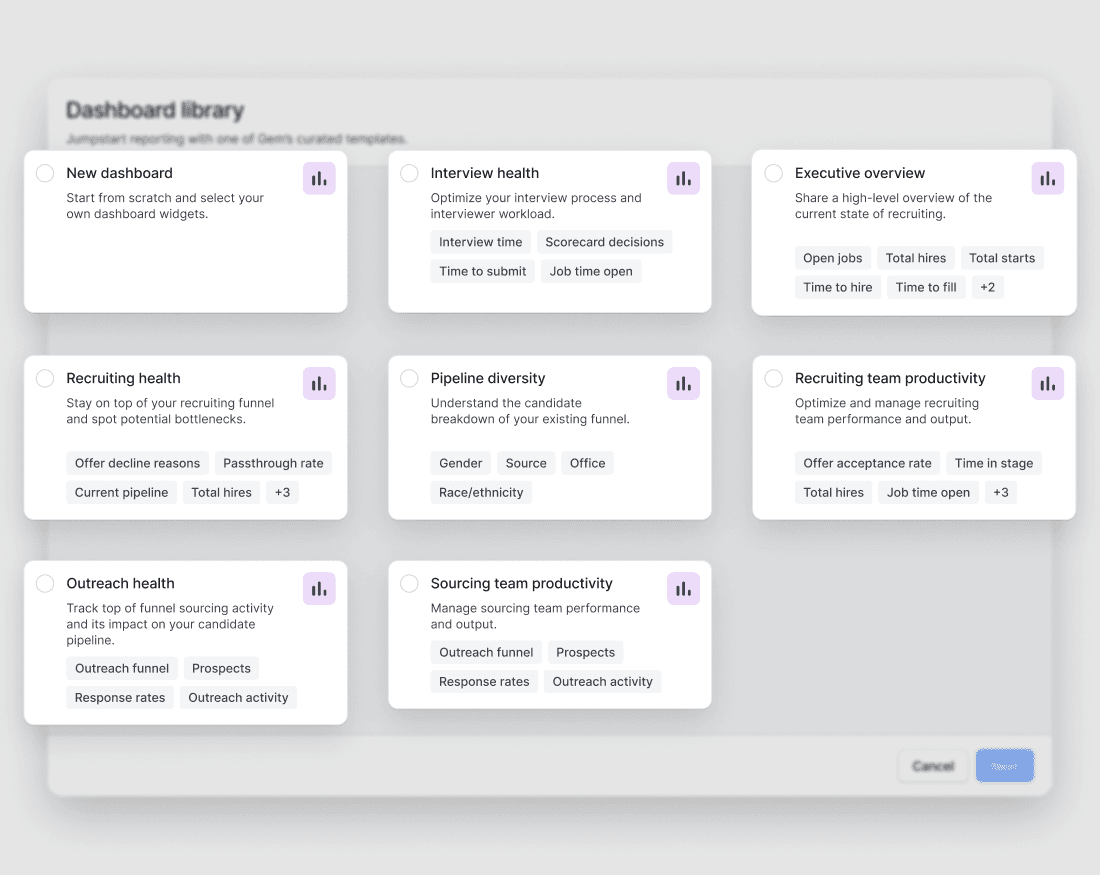
Task: Click the chart icon on Recruiting team productivity
Action: [1047, 383]
